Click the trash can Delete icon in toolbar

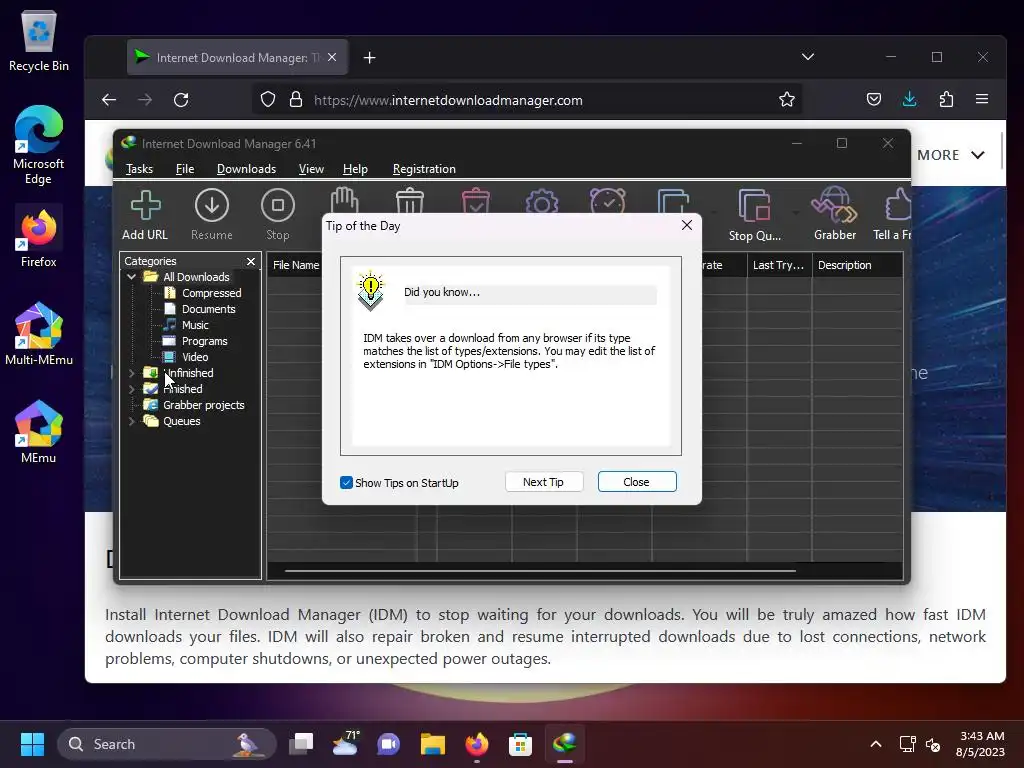point(409,201)
